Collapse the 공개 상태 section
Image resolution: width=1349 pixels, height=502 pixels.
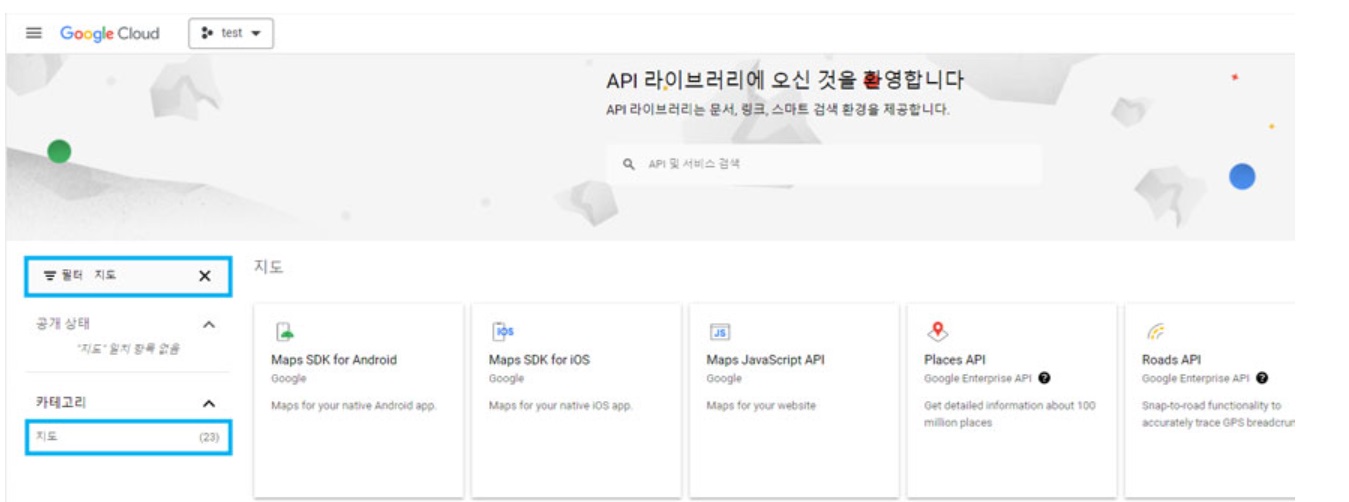[209, 325]
